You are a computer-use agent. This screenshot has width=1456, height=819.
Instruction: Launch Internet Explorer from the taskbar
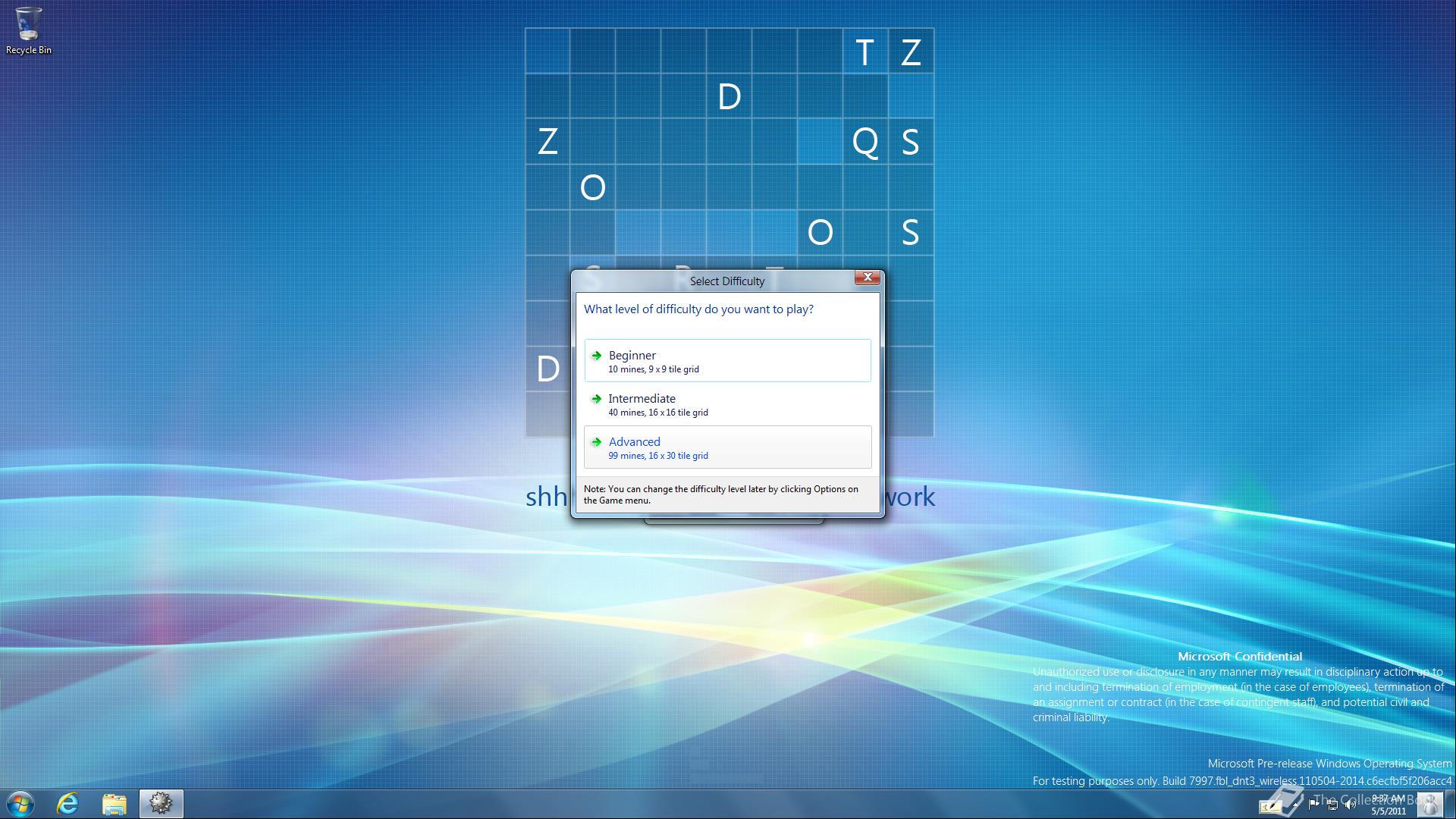click(68, 804)
